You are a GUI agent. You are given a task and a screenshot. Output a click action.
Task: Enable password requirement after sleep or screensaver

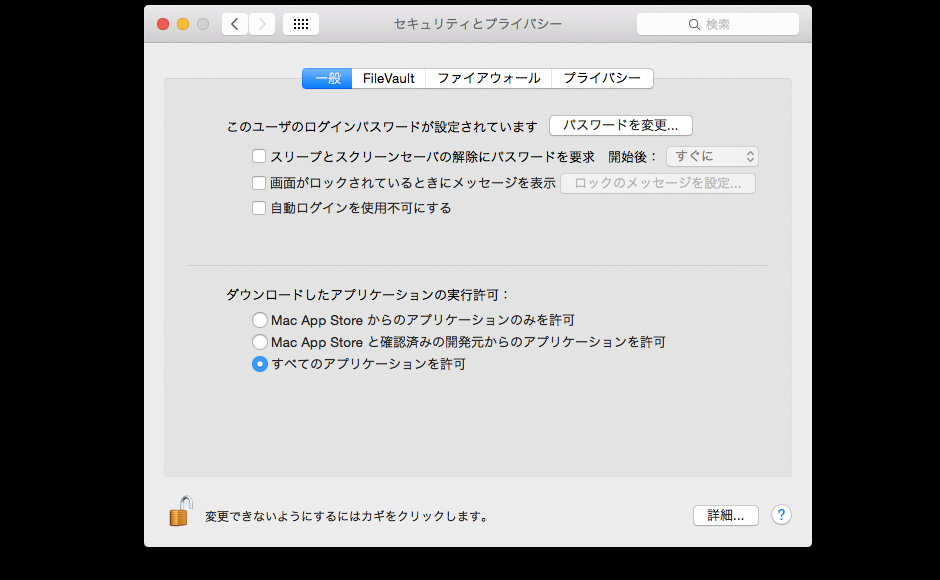(x=259, y=157)
